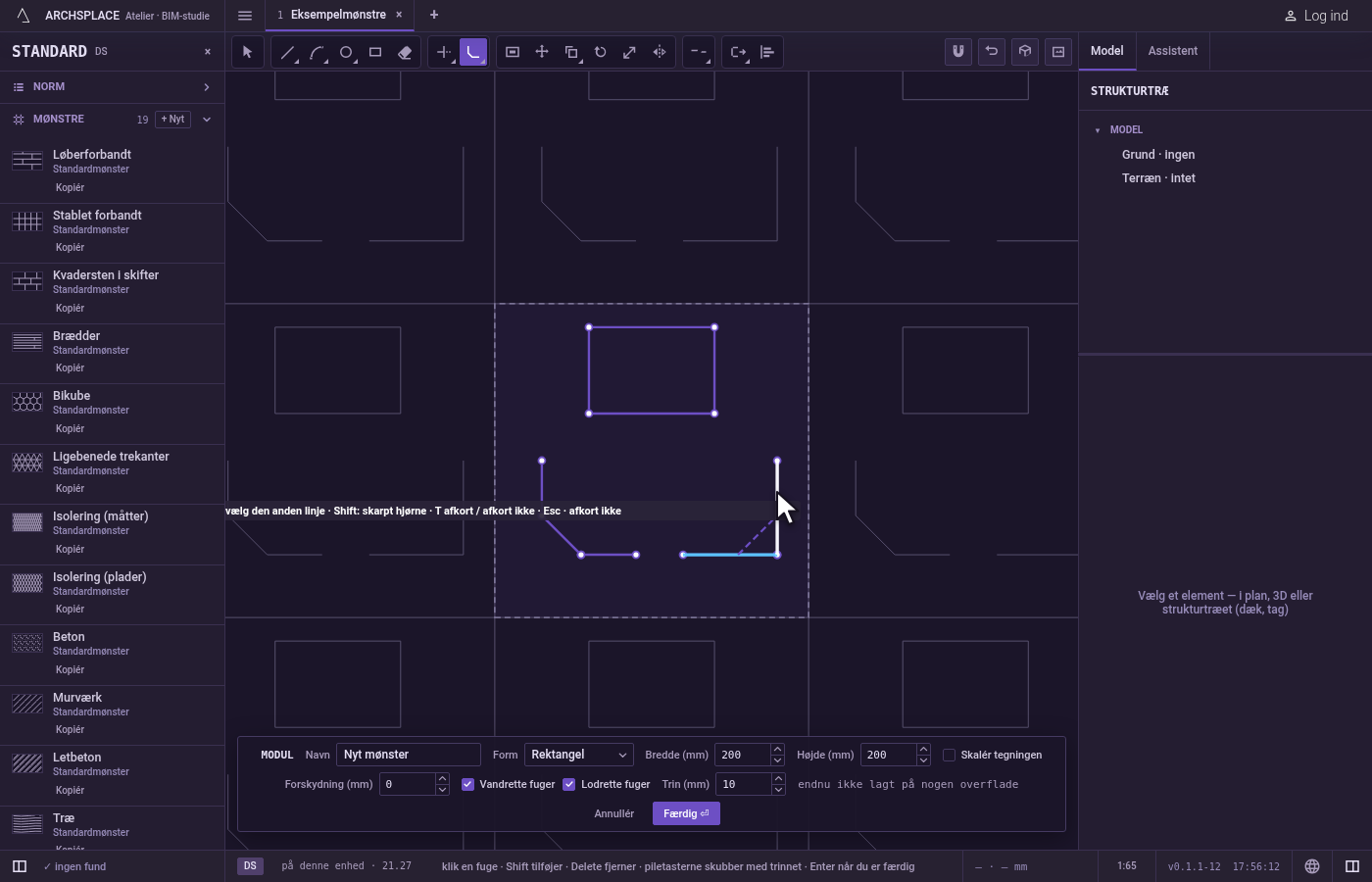Choose the Circle tool in toolbar
This screenshot has height=882, width=1372.
pos(346,52)
